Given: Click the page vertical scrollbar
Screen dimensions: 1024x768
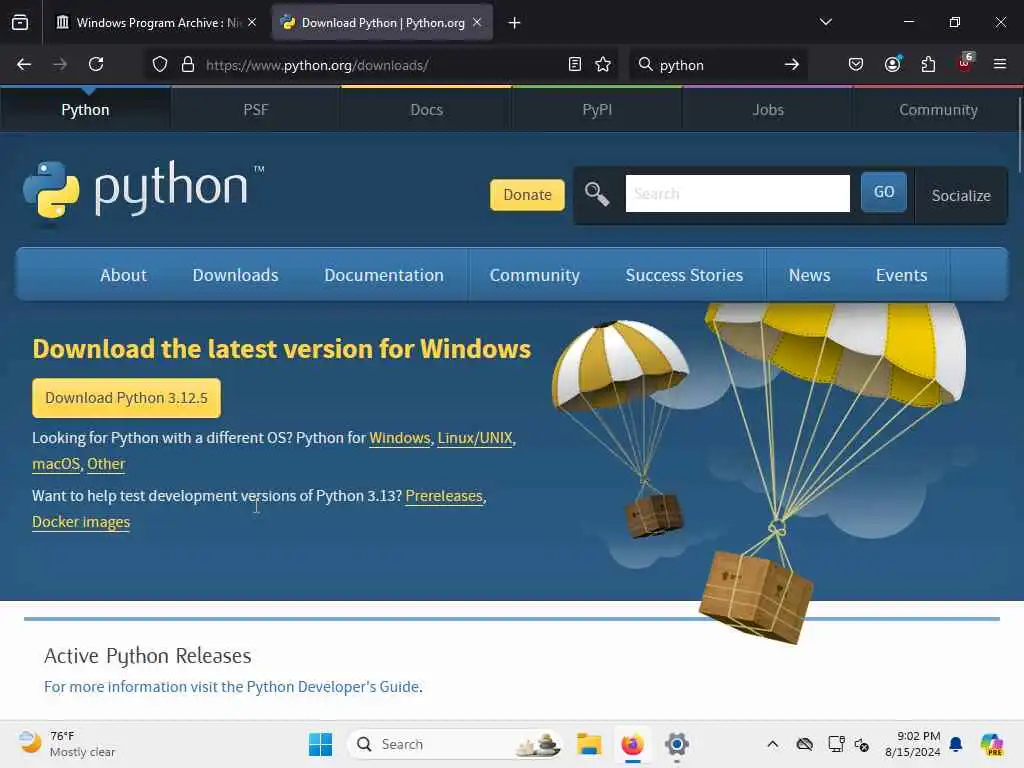Looking at the screenshot, I should click(x=1020, y=136).
